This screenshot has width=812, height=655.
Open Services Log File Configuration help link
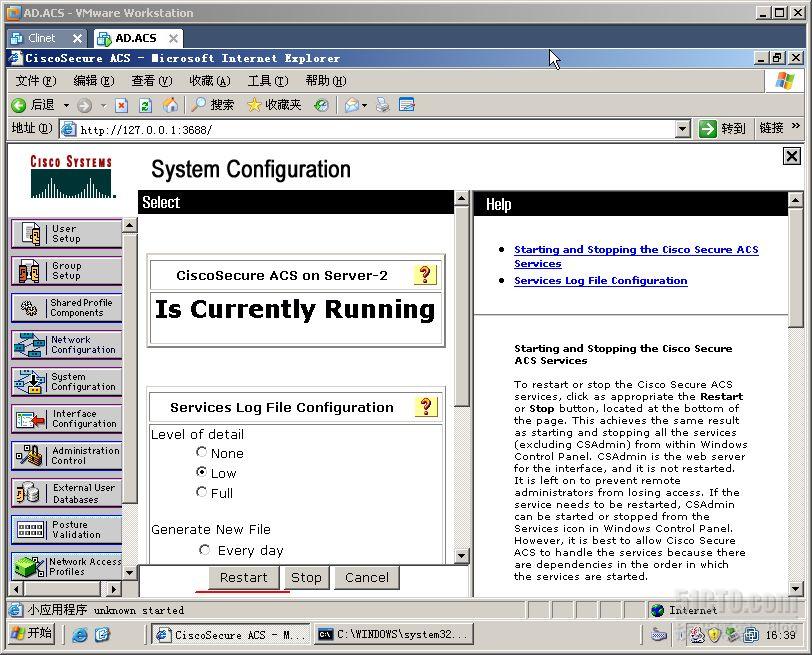coord(601,281)
